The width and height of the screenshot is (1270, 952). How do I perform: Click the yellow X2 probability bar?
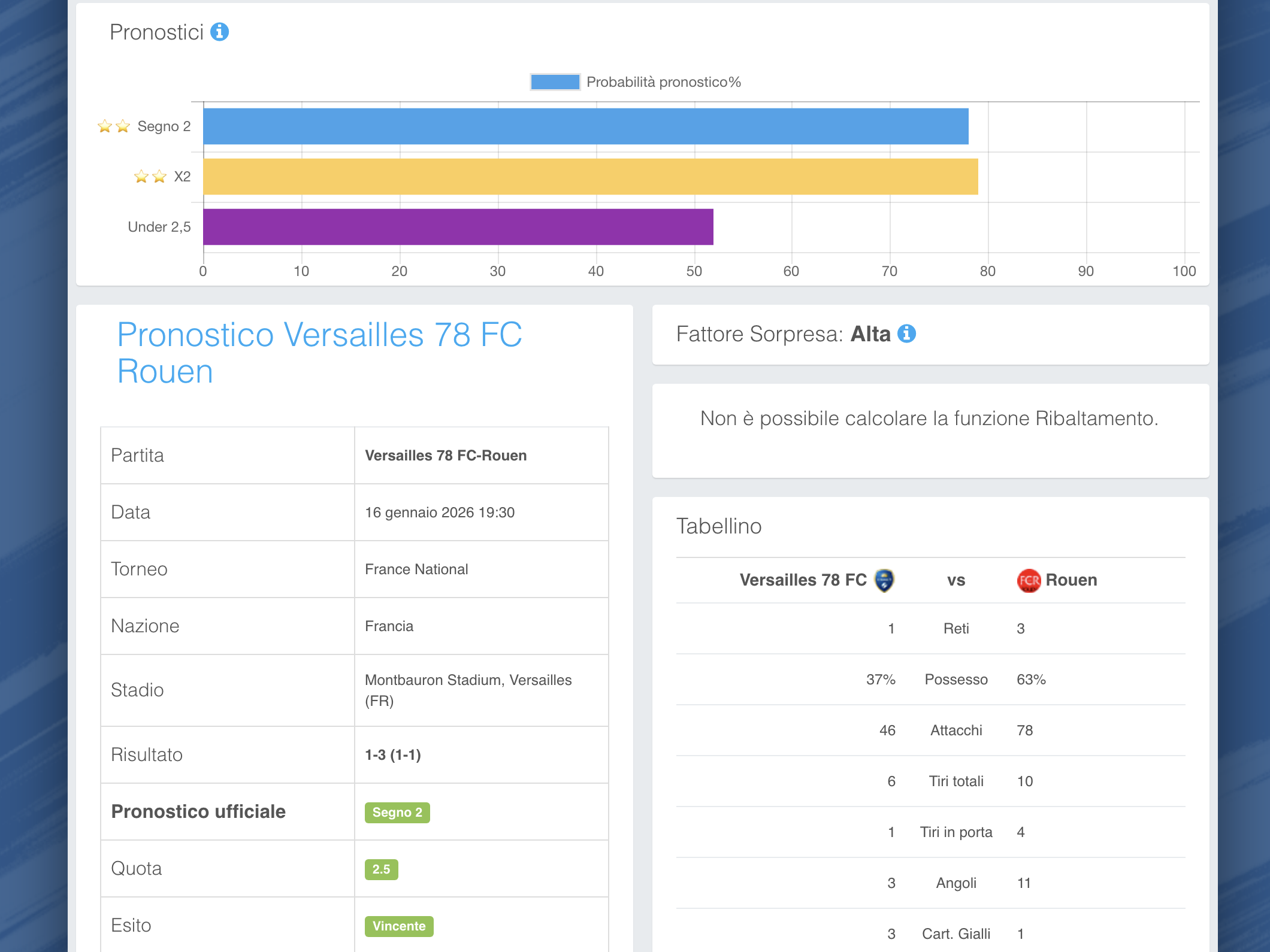tap(590, 177)
